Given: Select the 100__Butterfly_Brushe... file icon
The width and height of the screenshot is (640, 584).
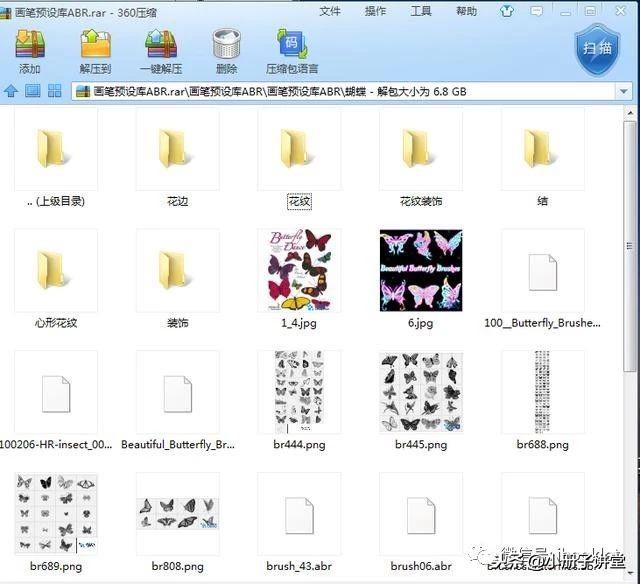Looking at the screenshot, I should click(542, 271).
